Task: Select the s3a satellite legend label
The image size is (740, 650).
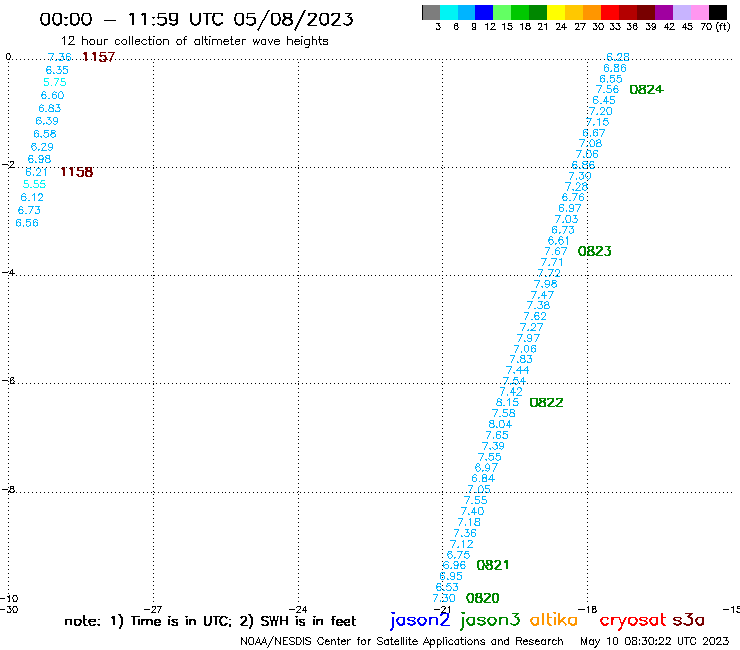Action: [688, 620]
